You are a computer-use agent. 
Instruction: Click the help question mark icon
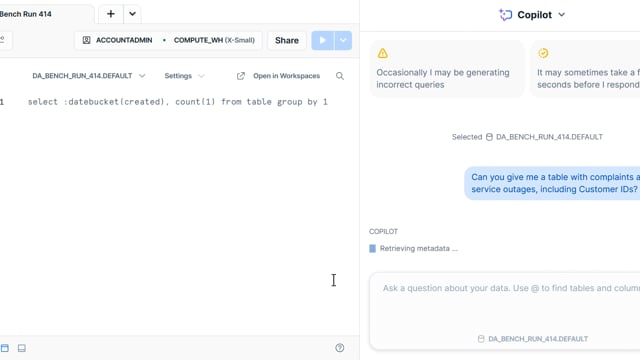pos(340,348)
